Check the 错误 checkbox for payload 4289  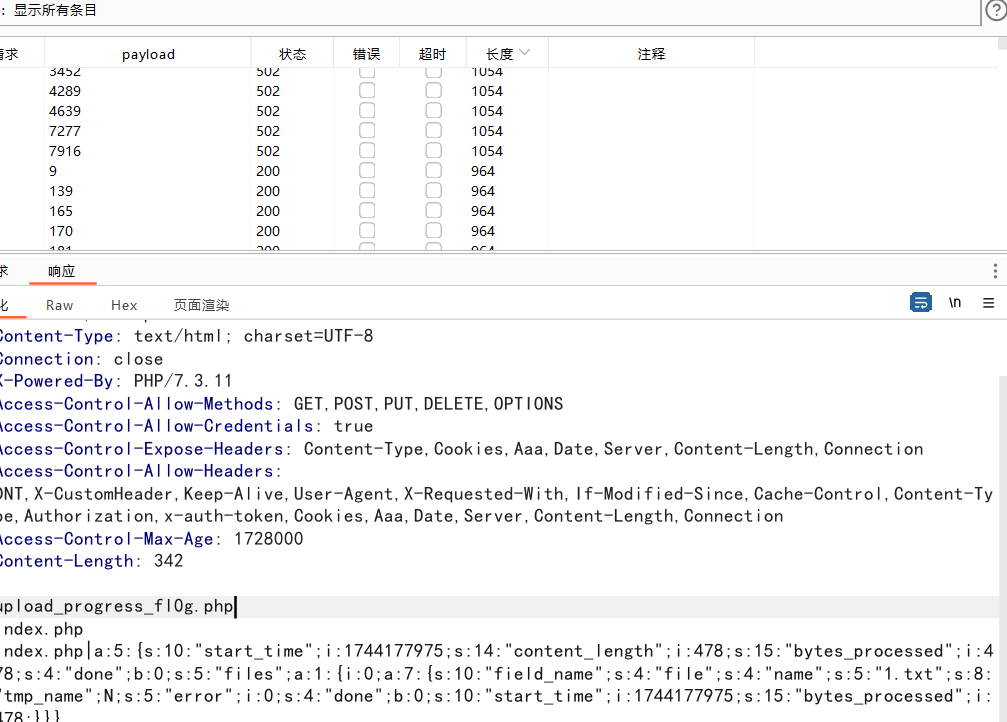point(367,91)
